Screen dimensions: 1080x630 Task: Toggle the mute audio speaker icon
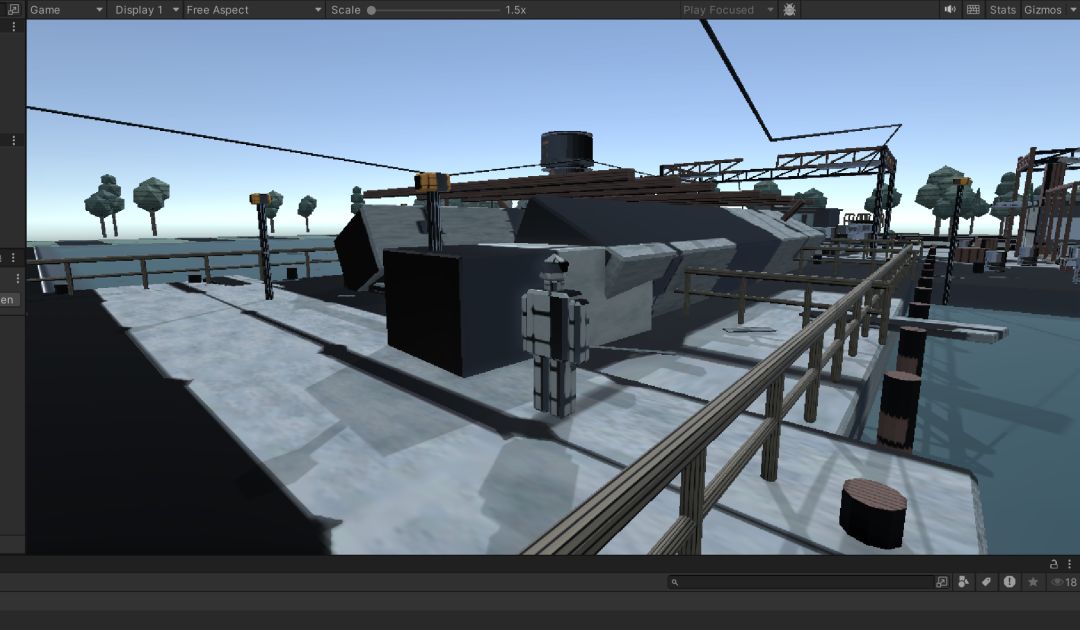(x=950, y=10)
